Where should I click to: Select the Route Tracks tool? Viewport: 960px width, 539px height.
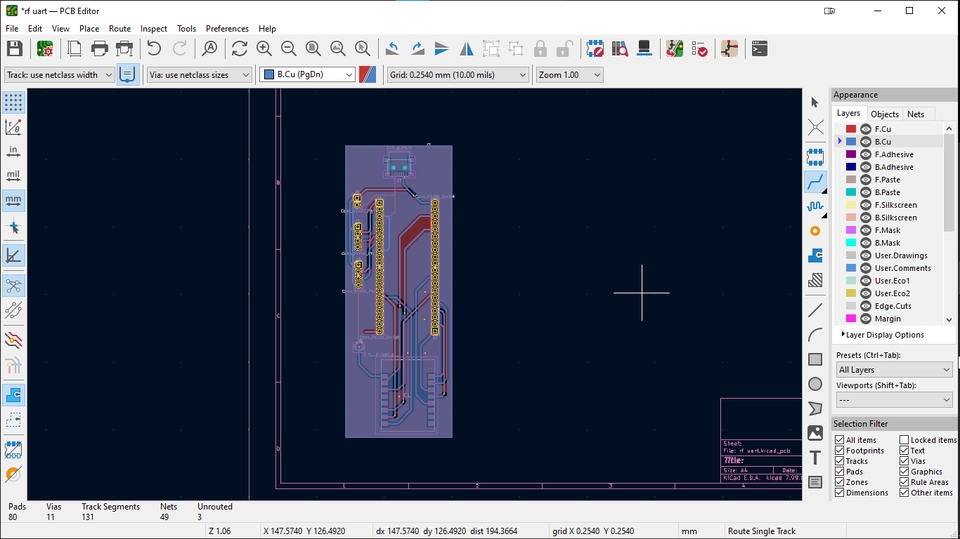[x=815, y=181]
